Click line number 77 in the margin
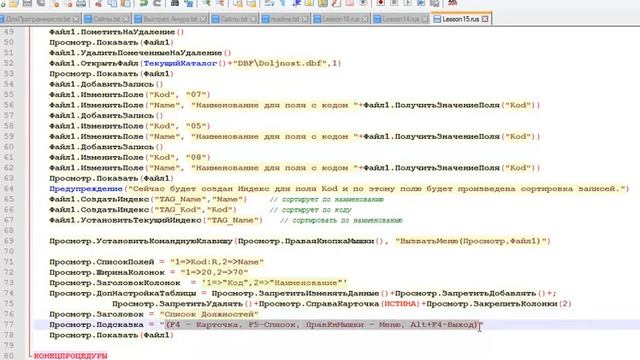This screenshot has width=640, height=360. pyautogui.click(x=9, y=325)
